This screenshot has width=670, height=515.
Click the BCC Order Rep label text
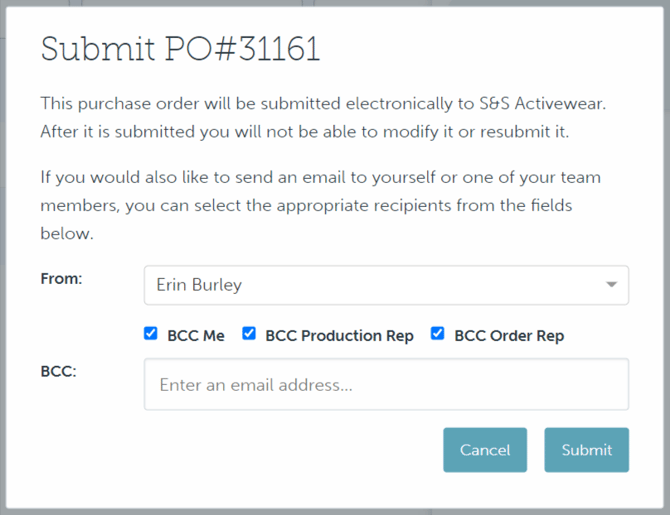coord(509,336)
